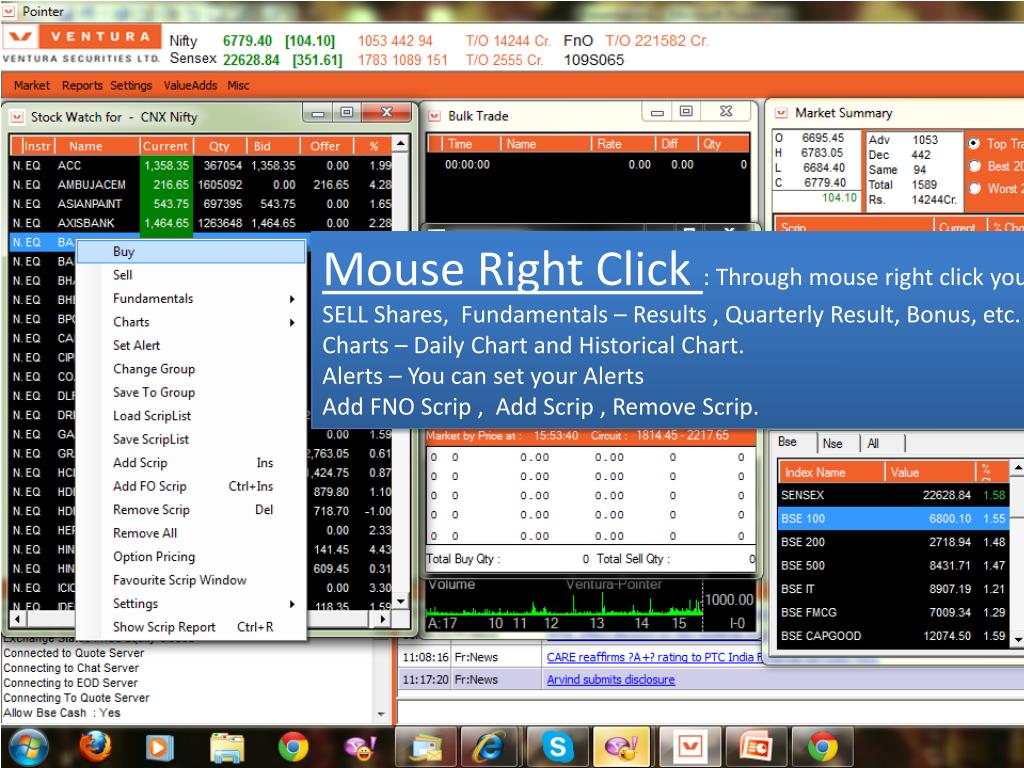Click Save To Group menu entry
The image size is (1024, 768).
tap(191, 392)
